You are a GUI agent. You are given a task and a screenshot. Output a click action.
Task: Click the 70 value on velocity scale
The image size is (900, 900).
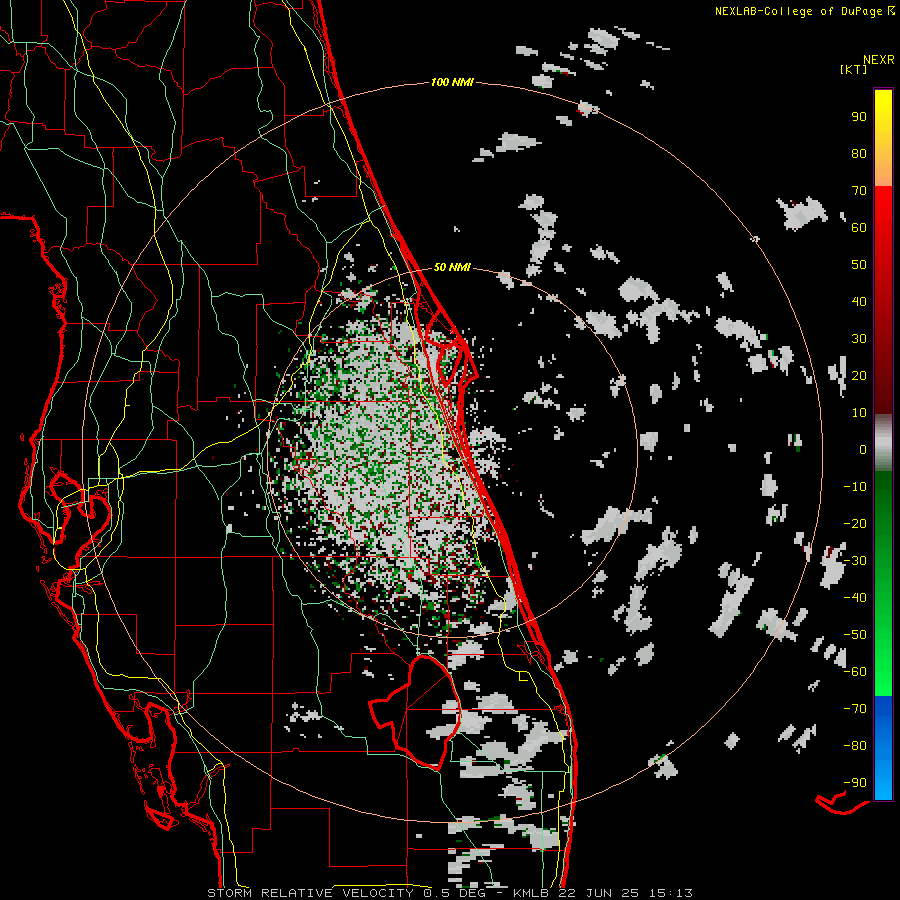click(859, 191)
